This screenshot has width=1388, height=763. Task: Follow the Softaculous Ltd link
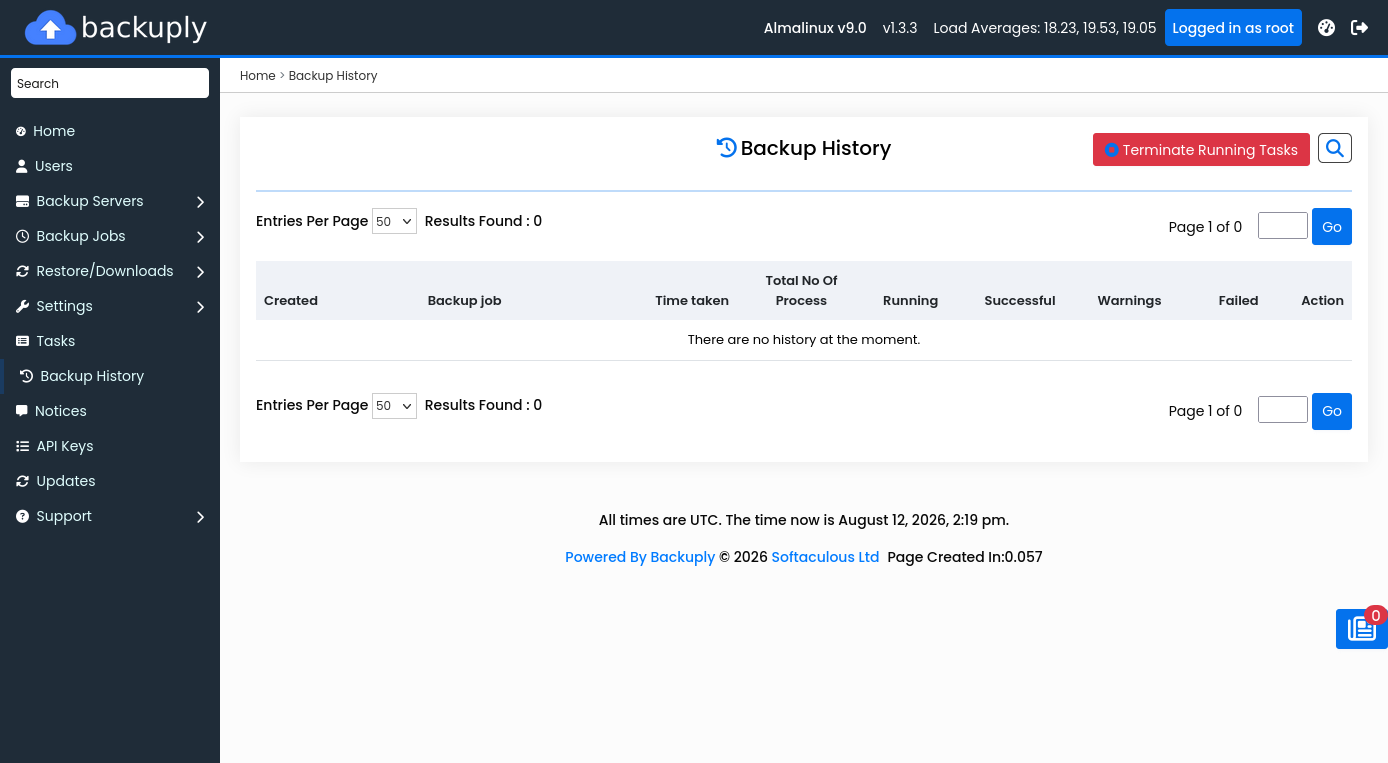(825, 557)
